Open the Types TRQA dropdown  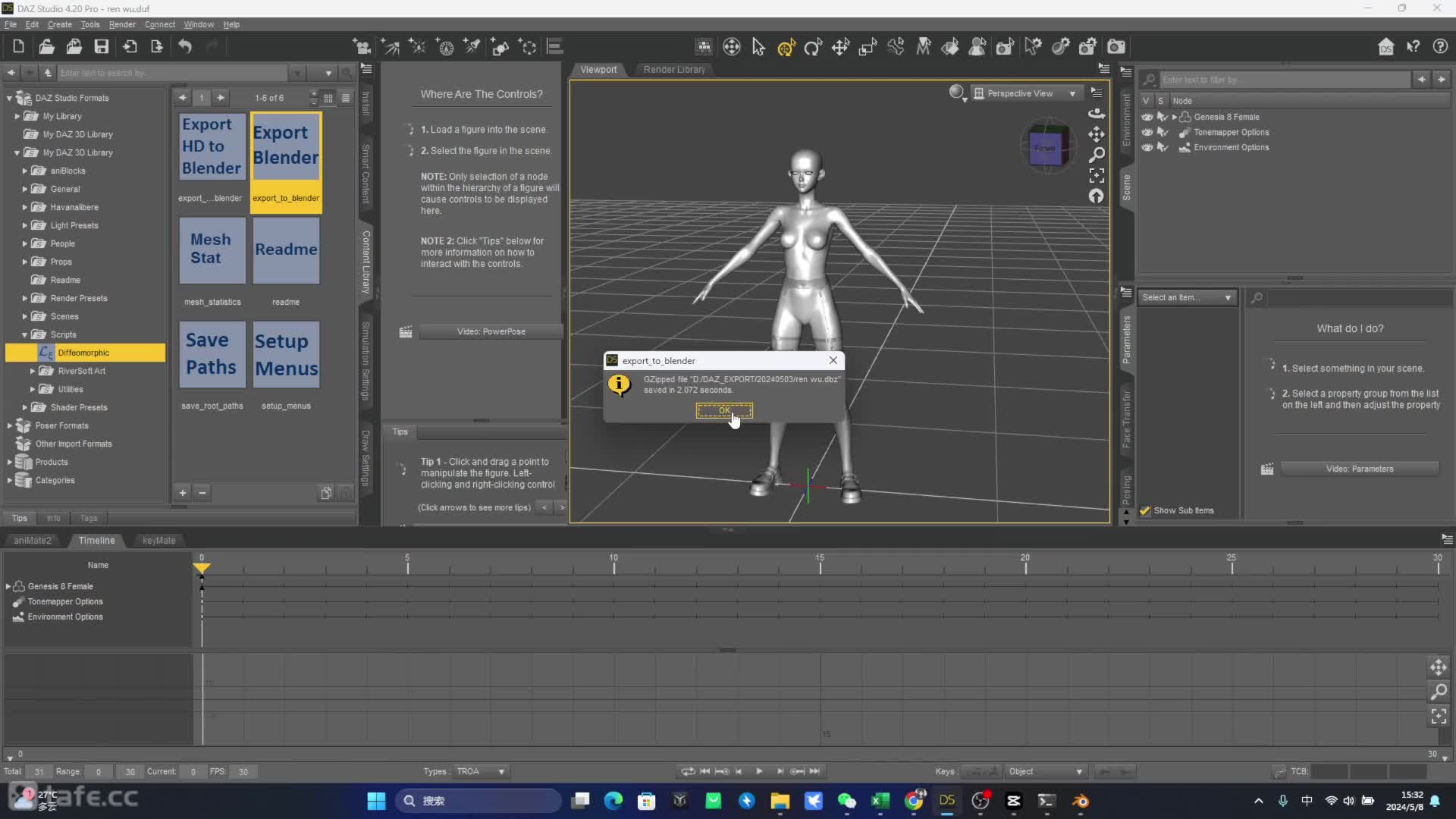pyautogui.click(x=481, y=771)
